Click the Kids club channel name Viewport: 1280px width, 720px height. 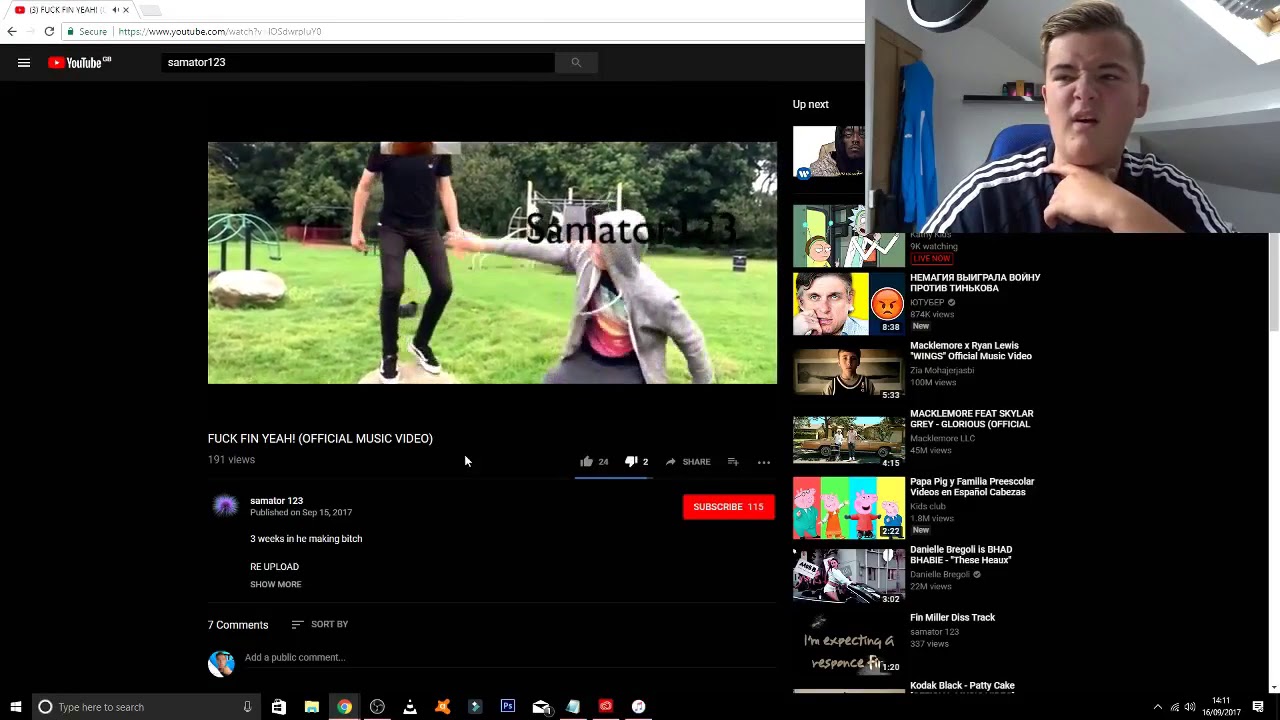point(928,507)
